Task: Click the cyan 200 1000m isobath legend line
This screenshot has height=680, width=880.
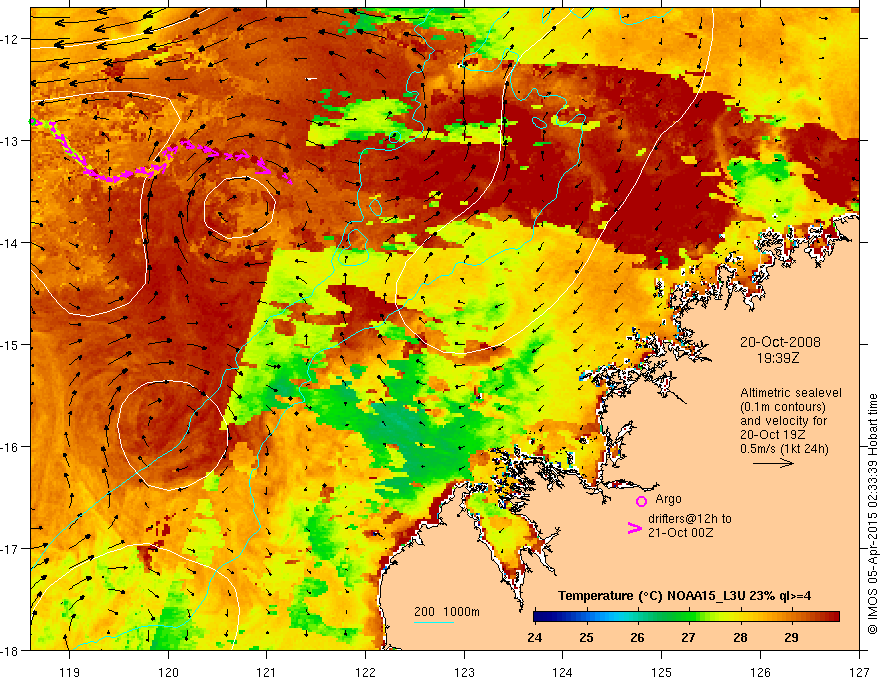Action: pyautogui.click(x=434, y=622)
